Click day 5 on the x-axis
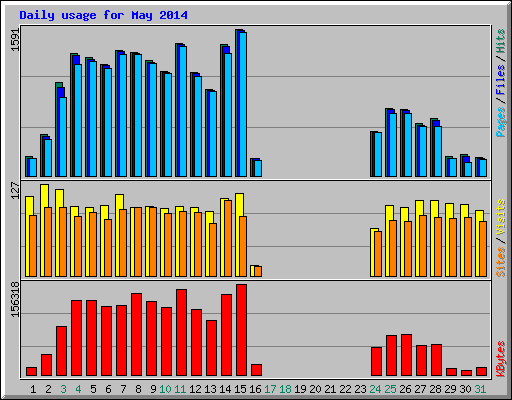This screenshot has width=512, height=400. pos(93,389)
